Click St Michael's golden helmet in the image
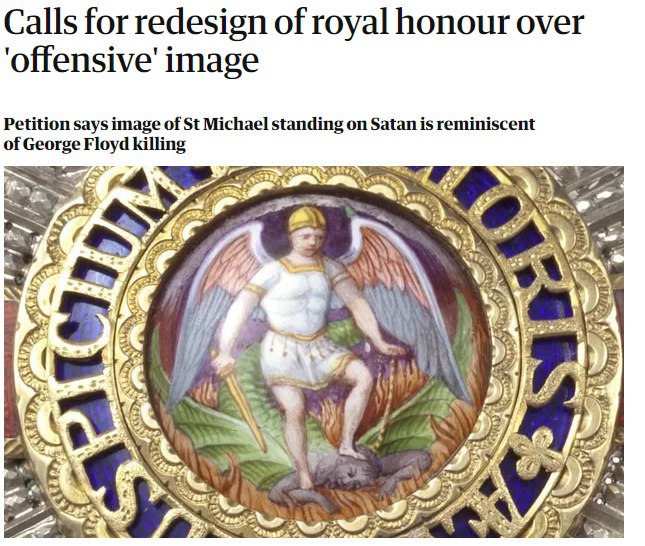 [x=307, y=219]
